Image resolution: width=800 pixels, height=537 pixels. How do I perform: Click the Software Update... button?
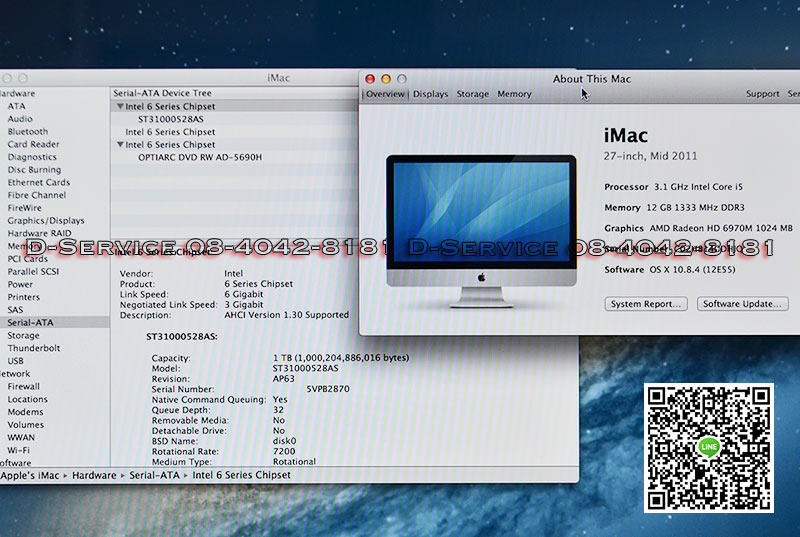(x=742, y=304)
